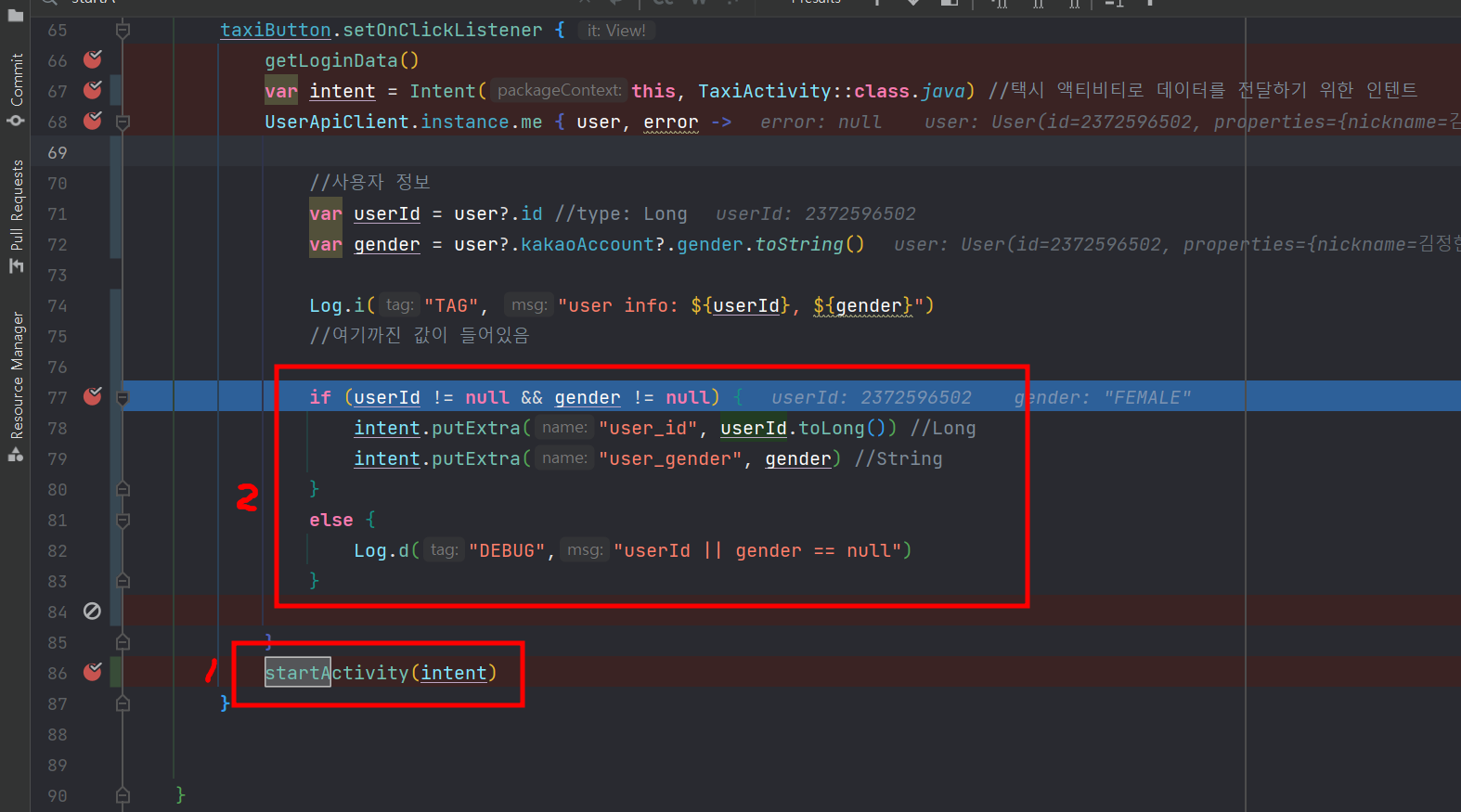
Task: Click the gender "FEMALE" debug value hint
Action: coord(1103,397)
